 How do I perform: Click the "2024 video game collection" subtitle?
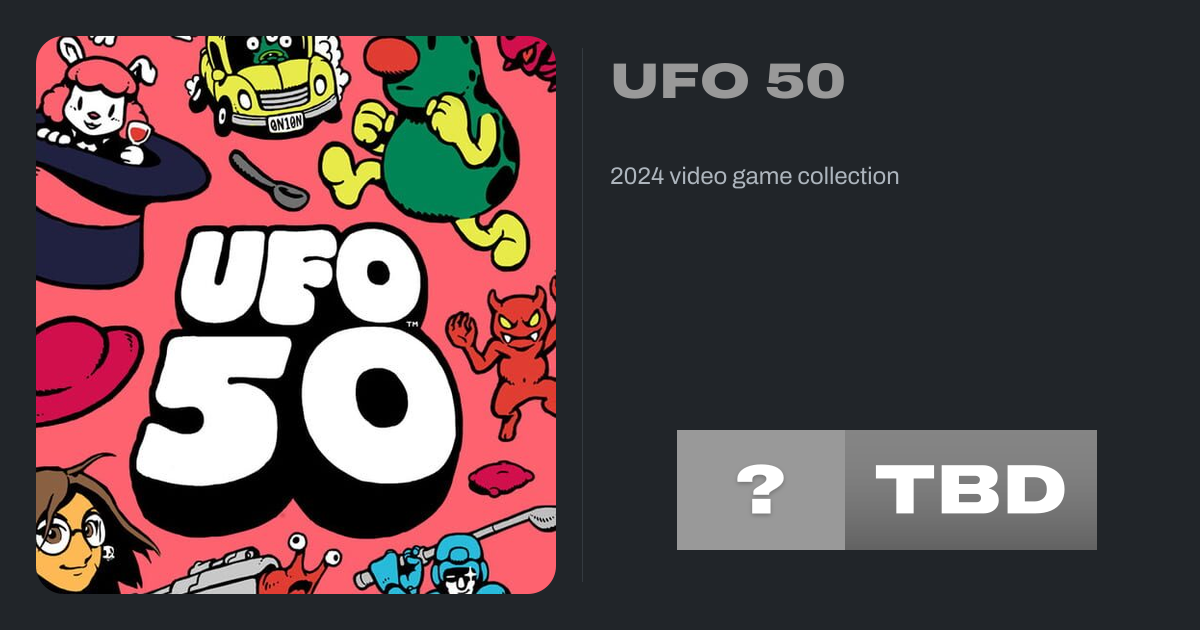[754, 177]
